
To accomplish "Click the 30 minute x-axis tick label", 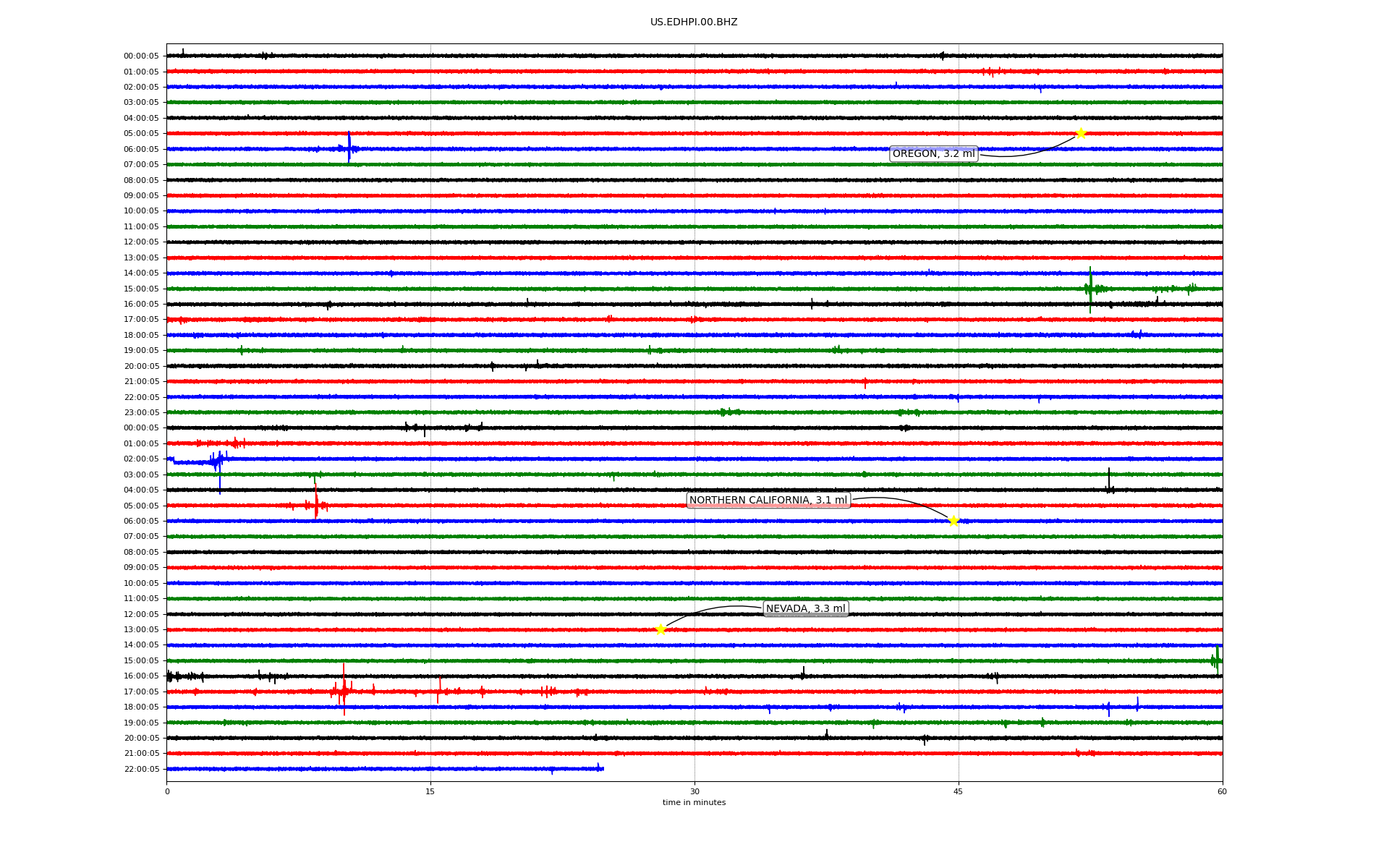I will (694, 791).
